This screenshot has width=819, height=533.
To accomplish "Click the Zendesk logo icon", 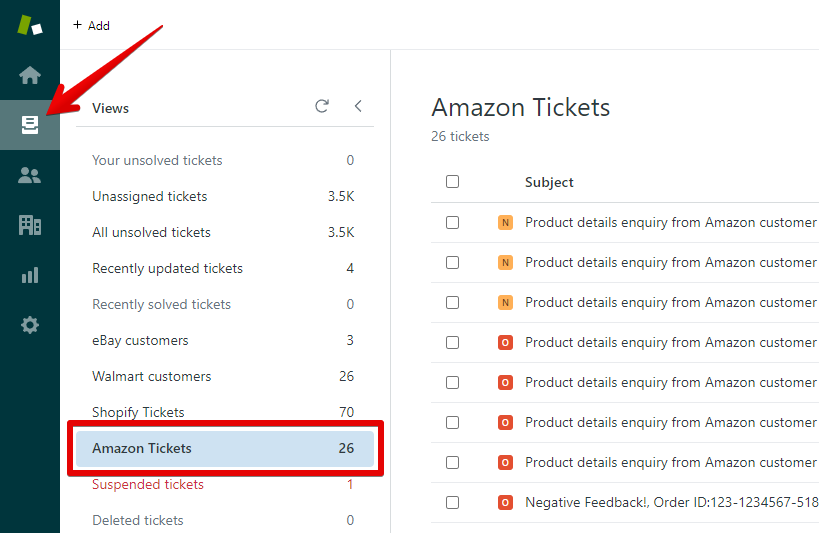I will [x=30, y=25].
